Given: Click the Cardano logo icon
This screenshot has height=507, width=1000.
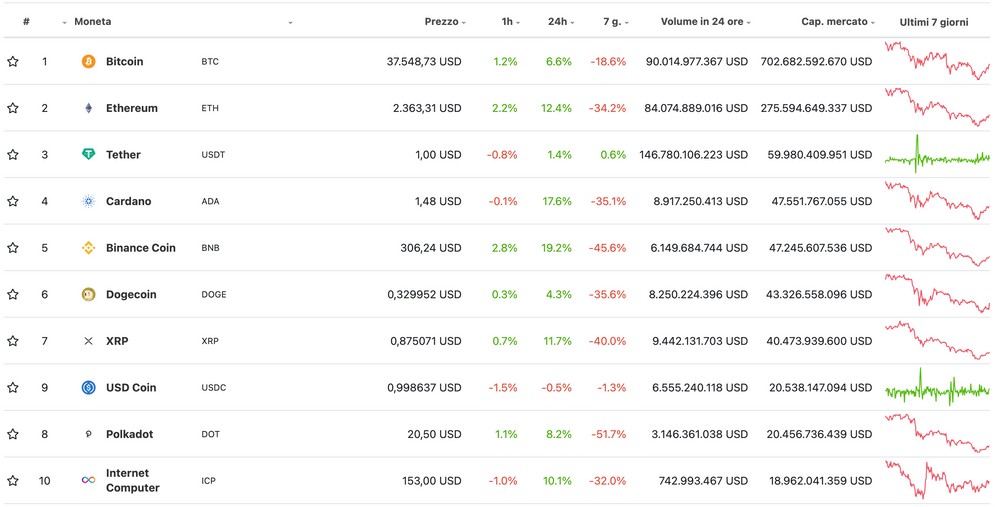Looking at the screenshot, I should [88, 201].
